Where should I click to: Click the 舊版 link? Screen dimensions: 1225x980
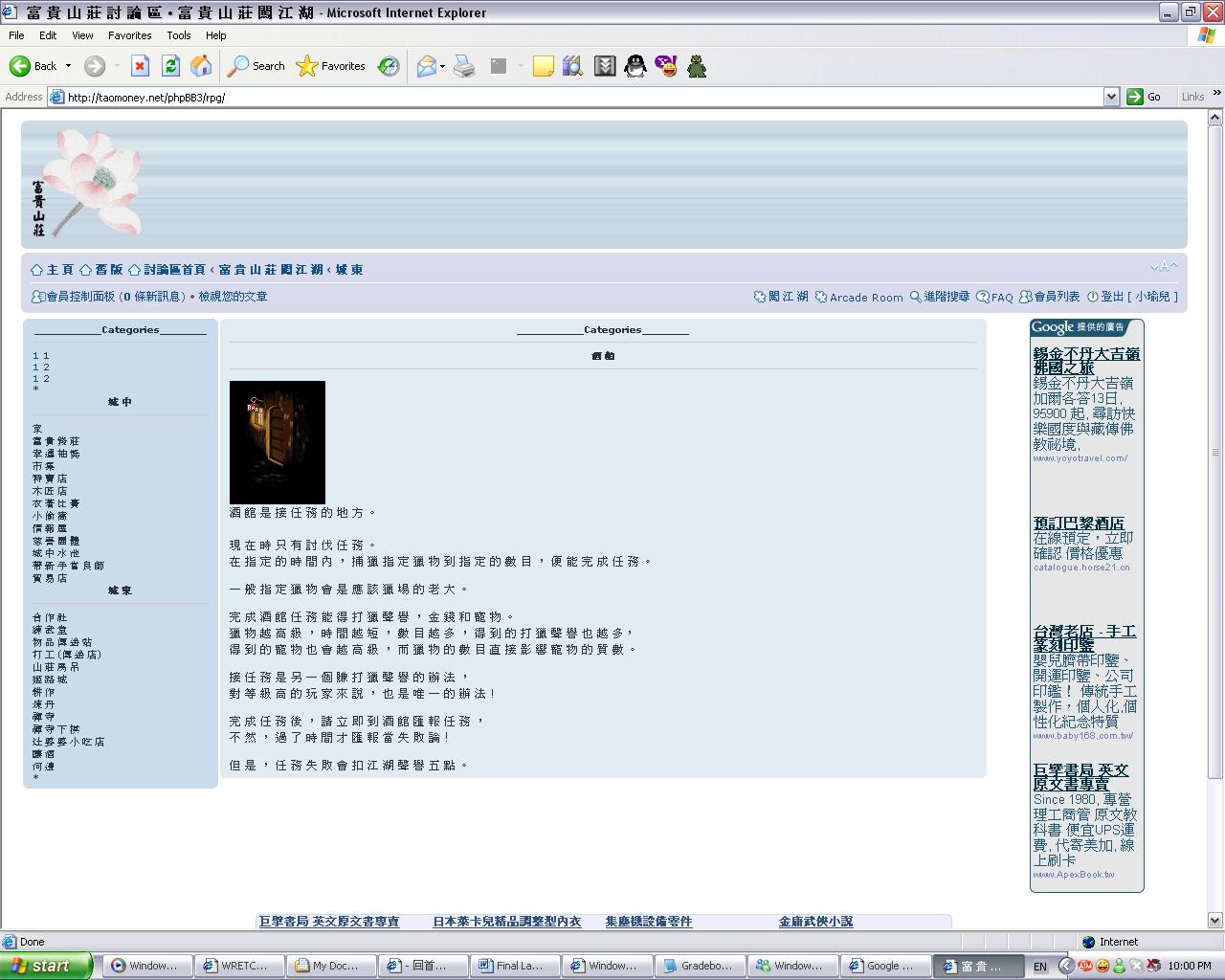point(108,270)
